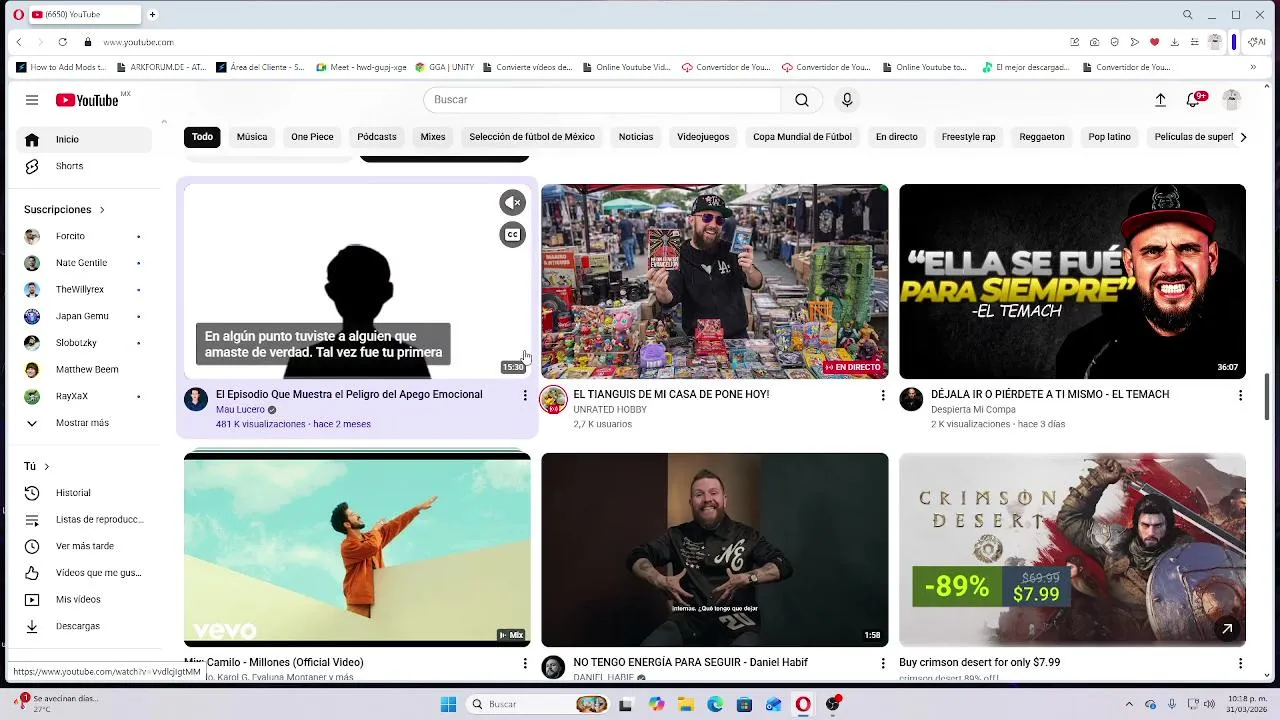Click the page vertical scrollbar thumb
Image resolution: width=1280 pixels, height=720 pixels.
pyautogui.click(x=1268, y=398)
